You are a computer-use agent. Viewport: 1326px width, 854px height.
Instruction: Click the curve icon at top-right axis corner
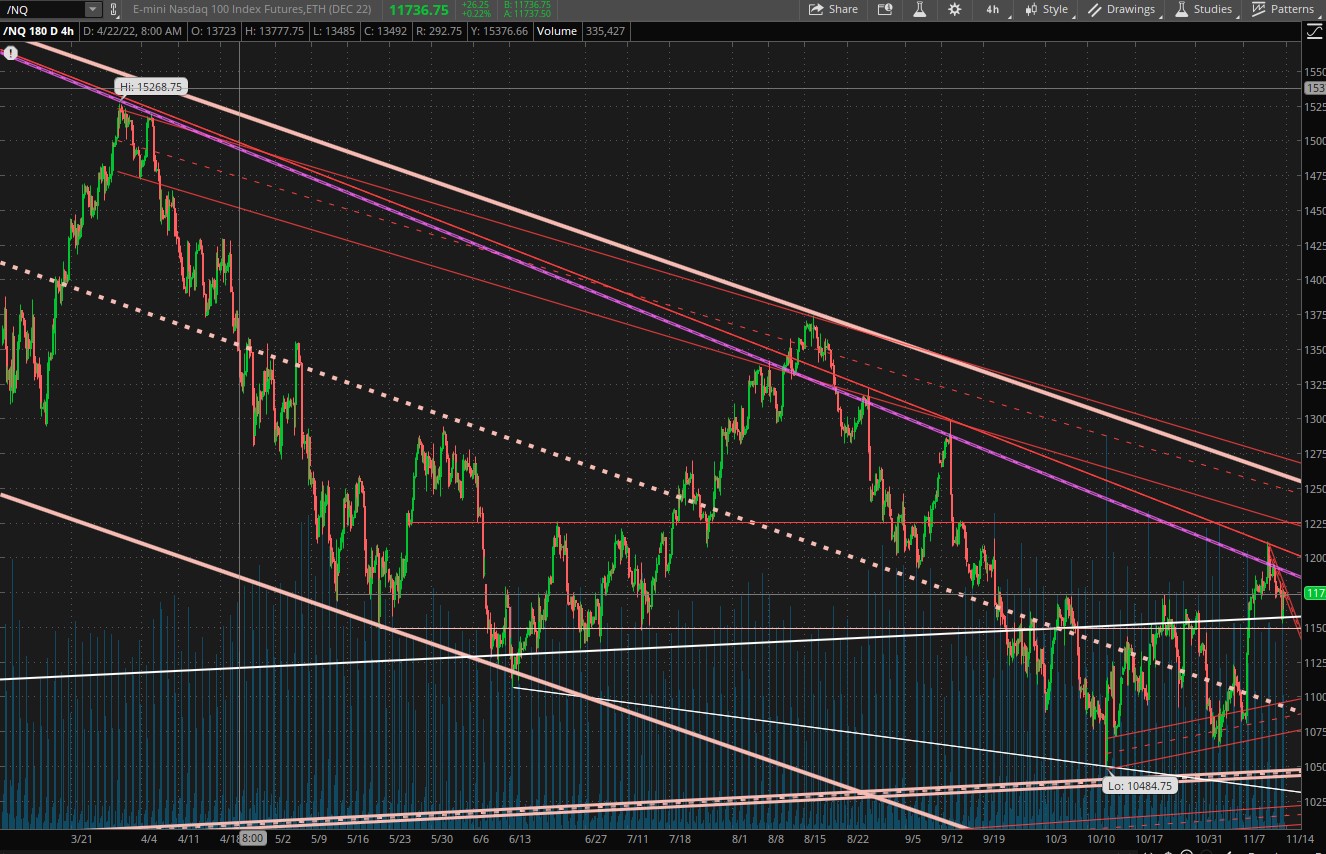[x=1314, y=31]
